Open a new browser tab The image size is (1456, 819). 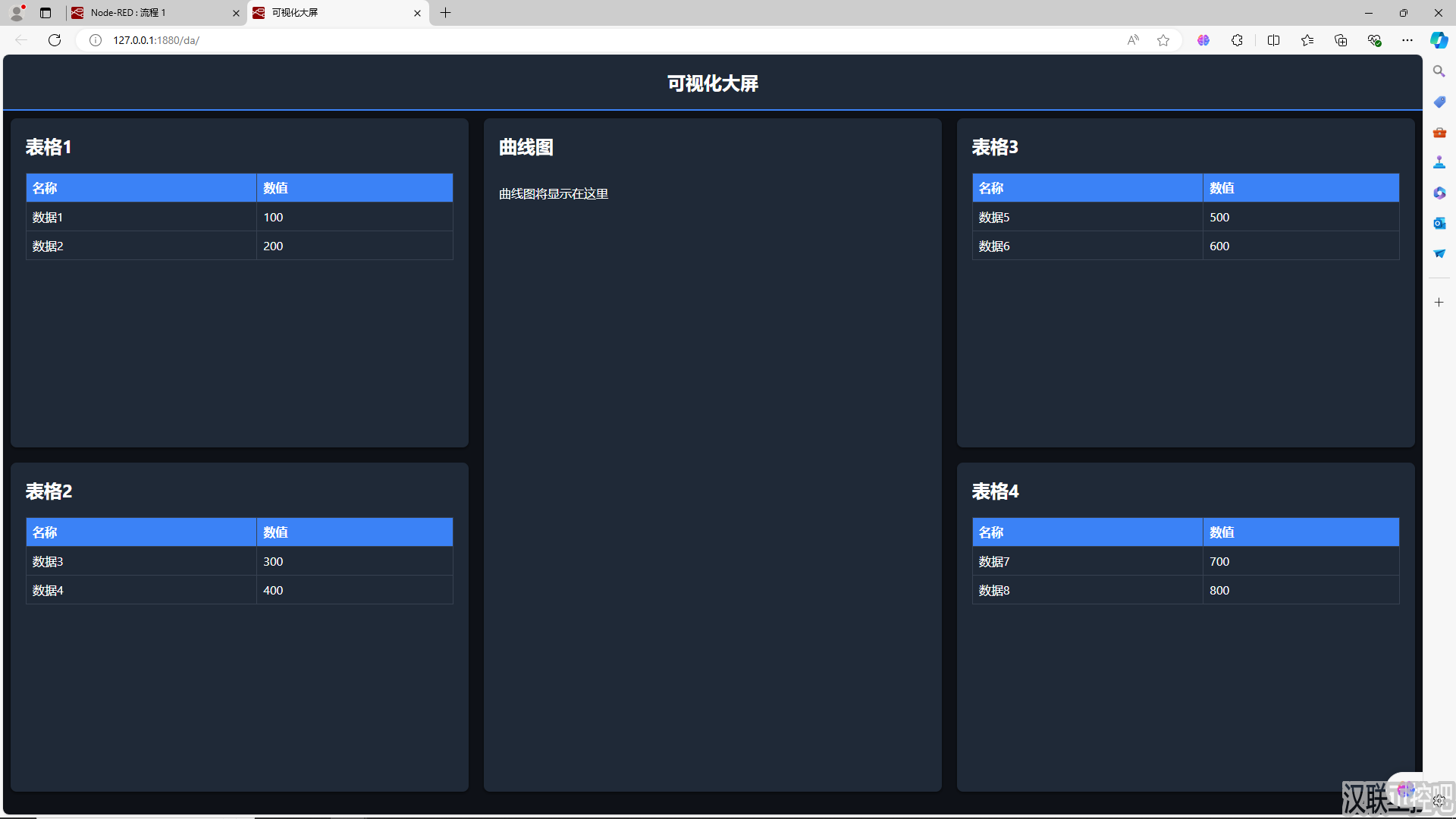pyautogui.click(x=446, y=13)
